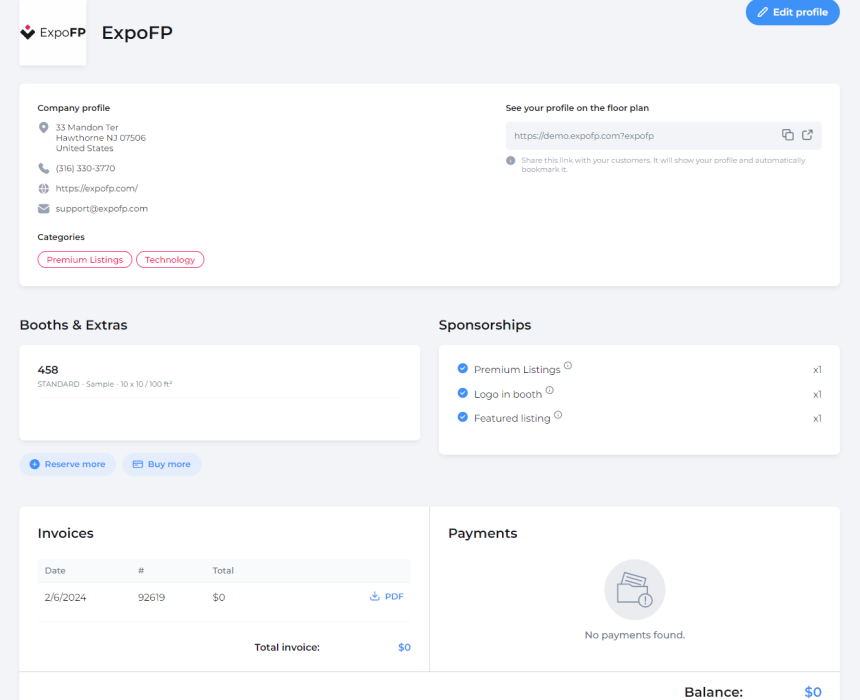Screen dimensions: 860x700
Task: Click info icon next to Featured listing
Action: [558, 415]
